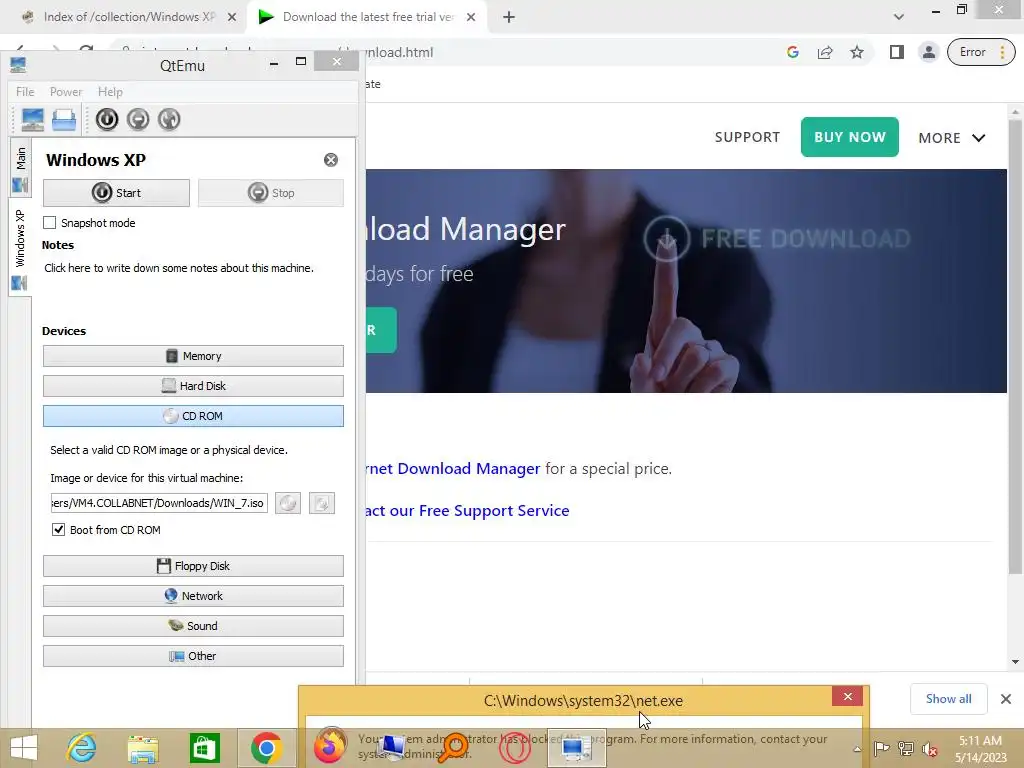
Task: Click the Action Center flag tray icon
Action: coord(882,748)
